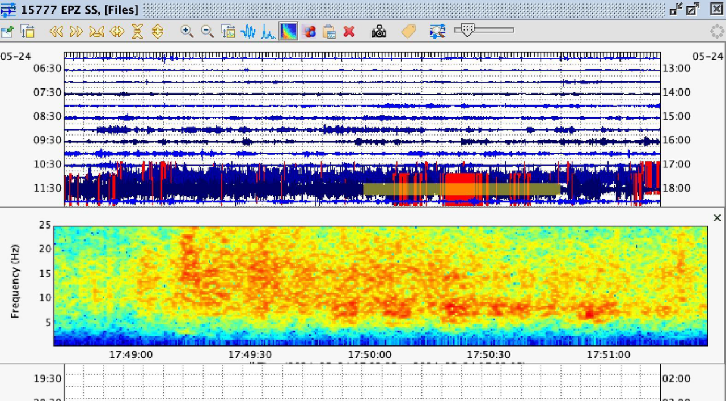The width and height of the screenshot is (726, 402).
Task: Click the 17:49:30 time label
Action: pyautogui.click(x=250, y=355)
